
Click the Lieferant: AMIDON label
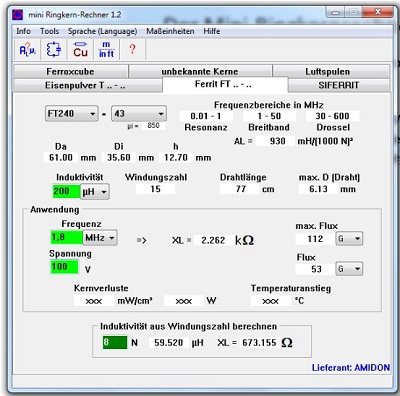tap(351, 368)
